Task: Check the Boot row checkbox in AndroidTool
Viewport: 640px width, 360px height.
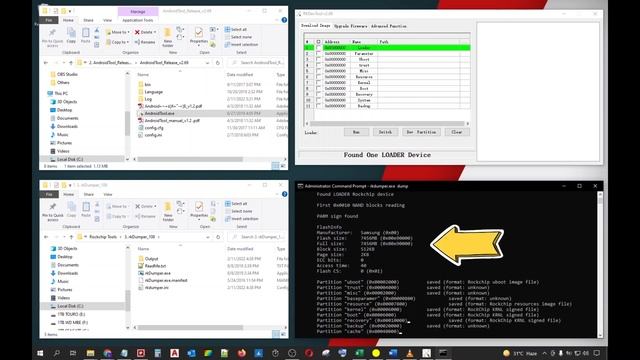Action: pyautogui.click(x=318, y=88)
